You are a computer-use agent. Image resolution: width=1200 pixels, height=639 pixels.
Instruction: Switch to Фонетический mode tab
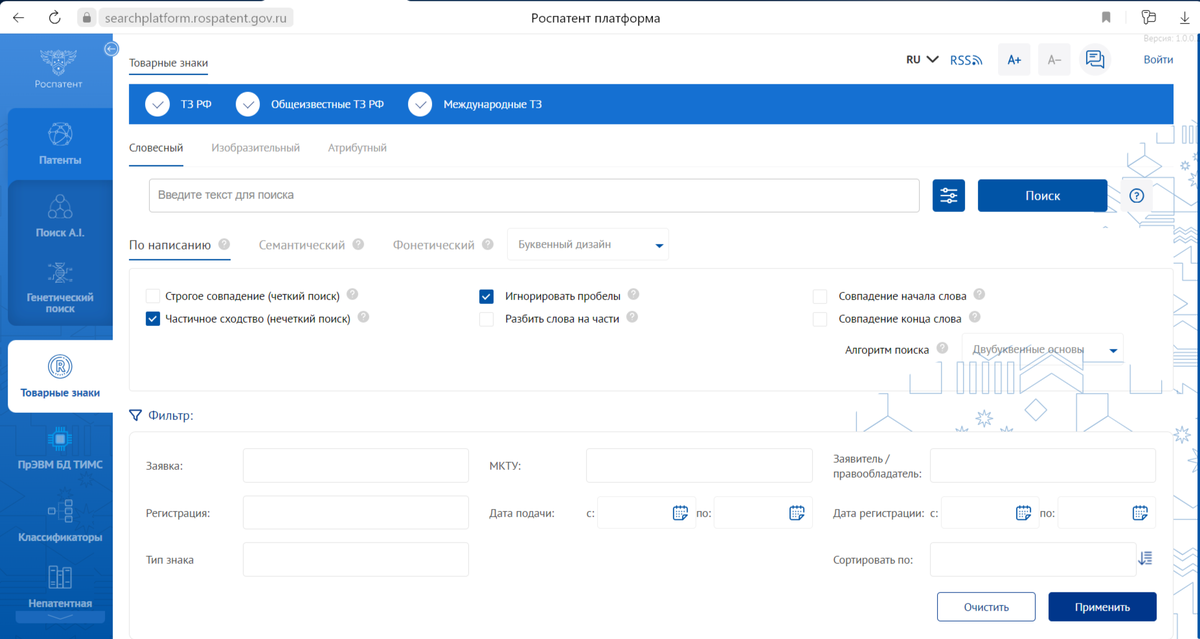coord(434,245)
